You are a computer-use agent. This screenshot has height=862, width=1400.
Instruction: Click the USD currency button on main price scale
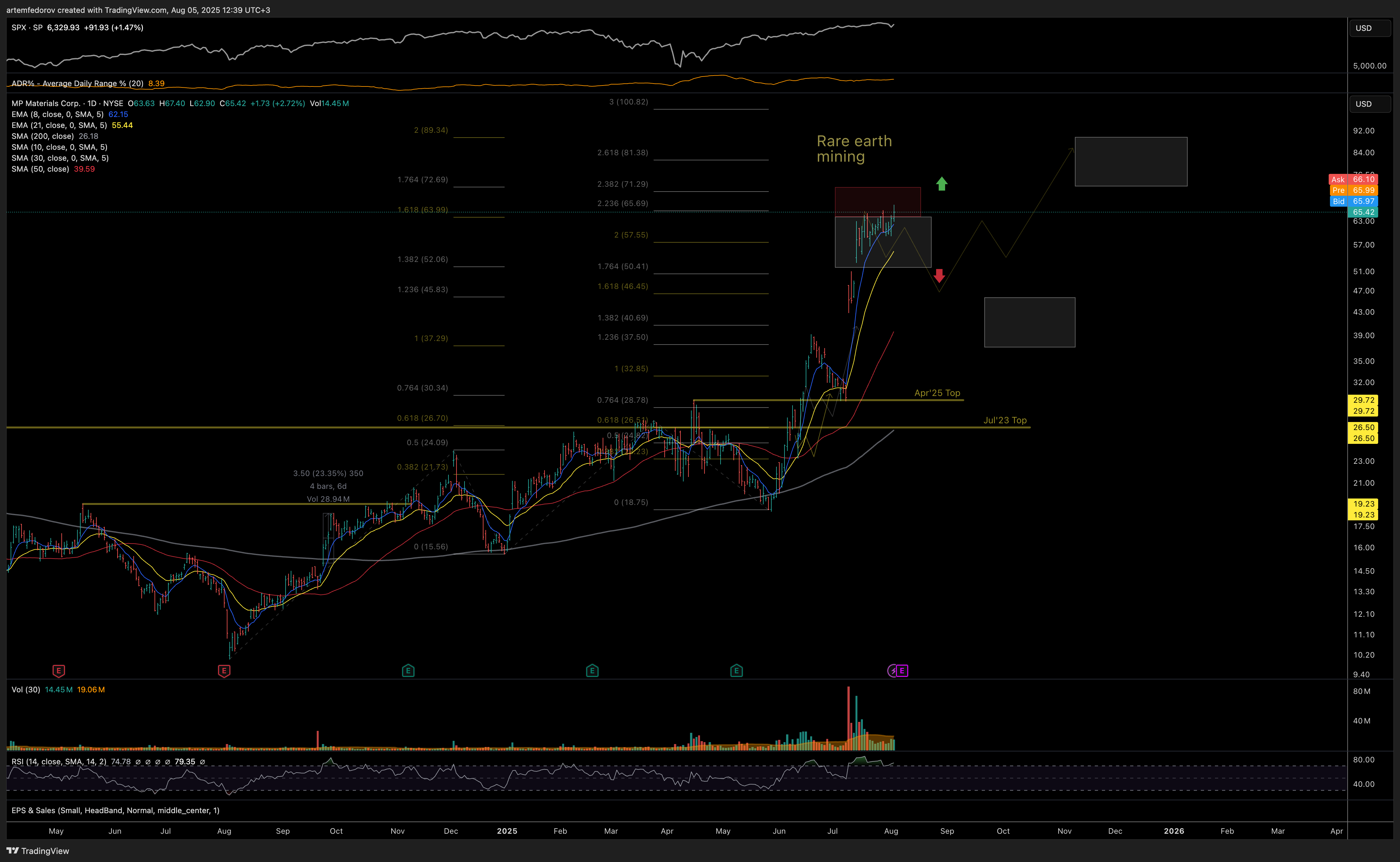1370,104
